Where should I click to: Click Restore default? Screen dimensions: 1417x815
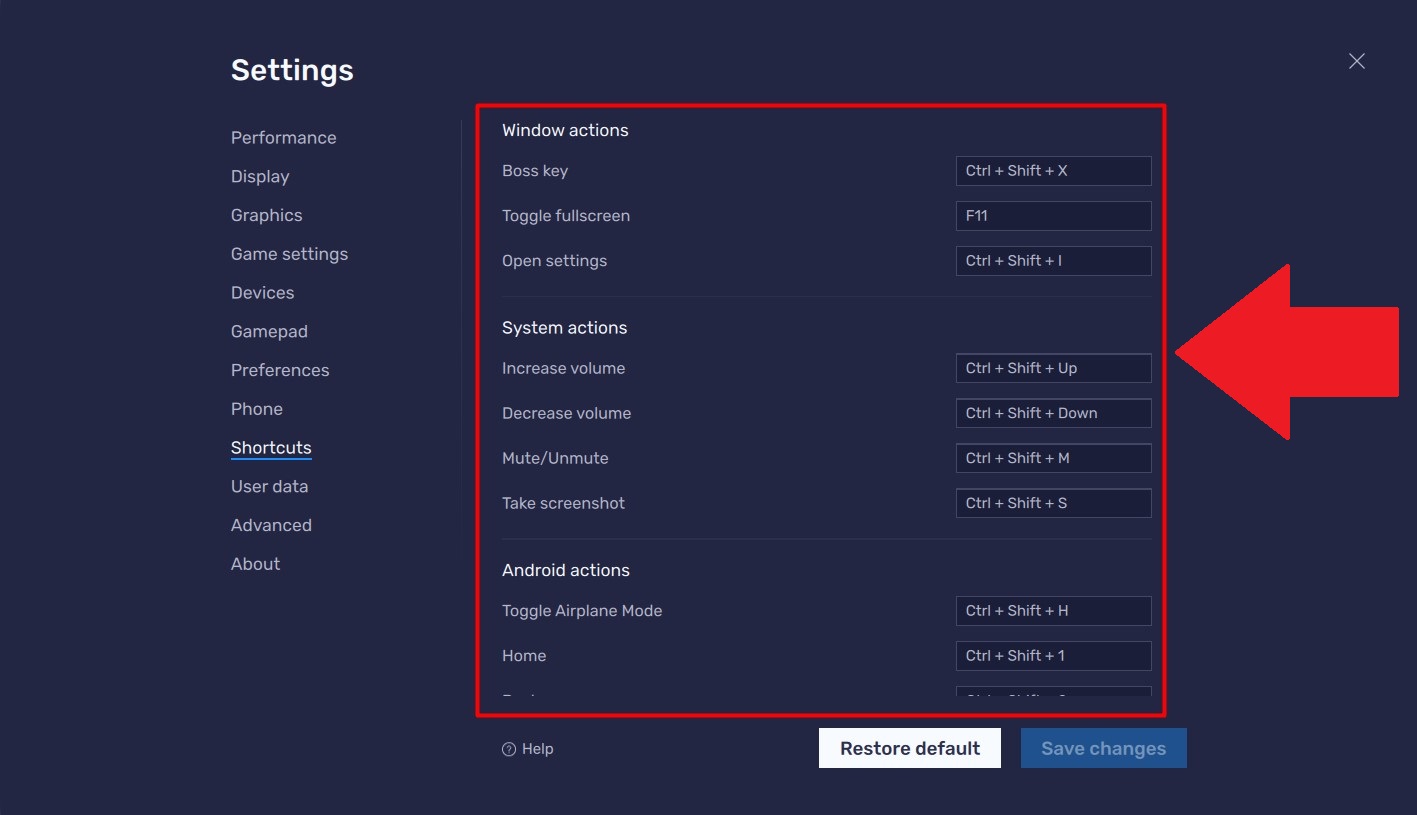coord(909,747)
